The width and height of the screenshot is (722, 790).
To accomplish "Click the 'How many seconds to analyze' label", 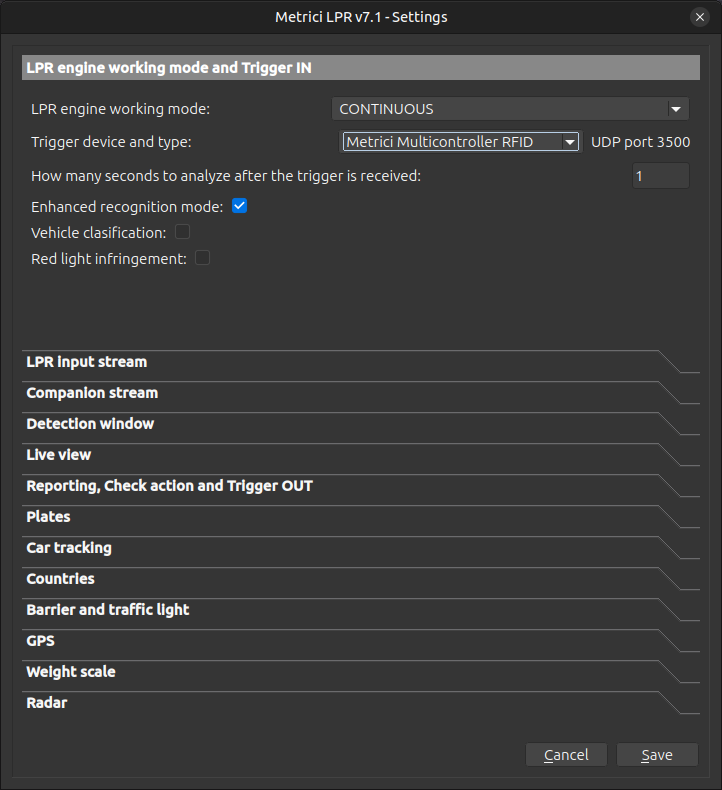I will (226, 176).
